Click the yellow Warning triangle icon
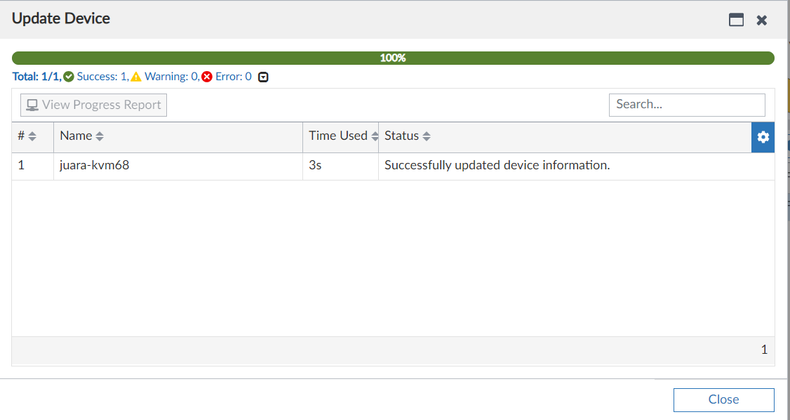 coord(136,76)
